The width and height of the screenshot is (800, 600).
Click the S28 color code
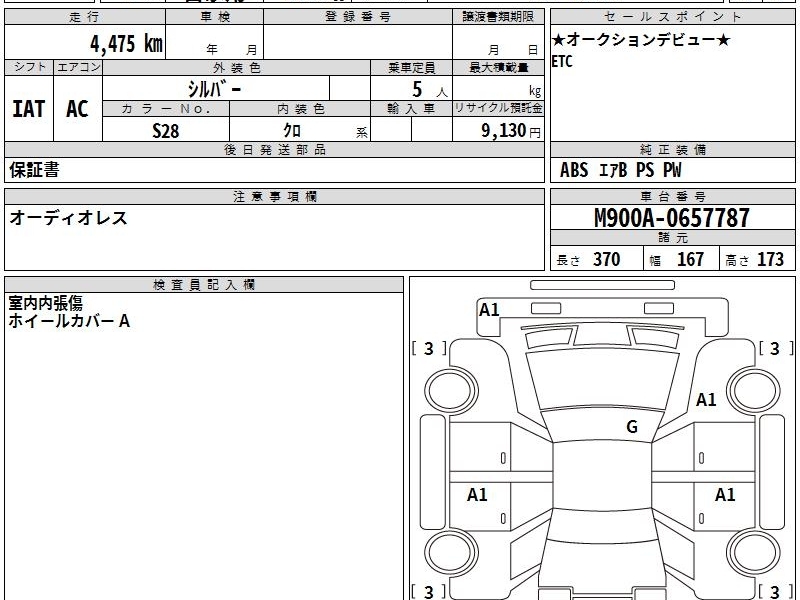166,131
